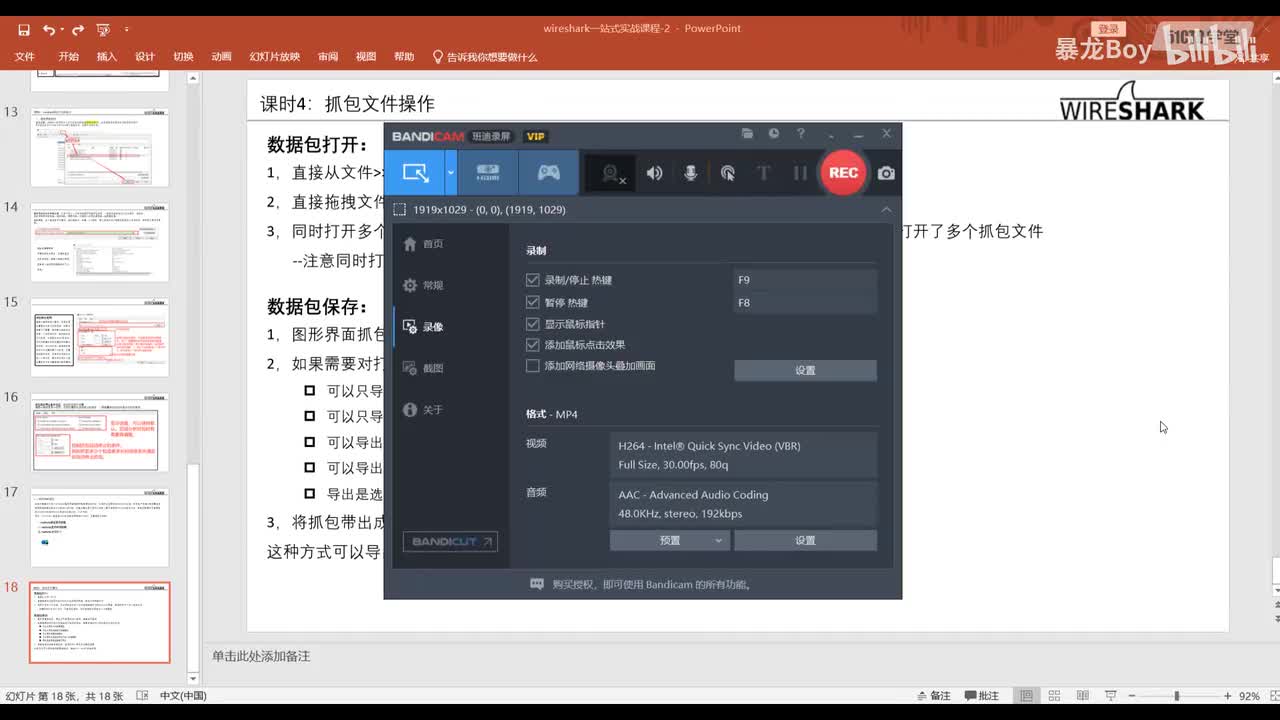Select slide 13 thumbnail
The width and height of the screenshot is (1280, 720).
99,147
